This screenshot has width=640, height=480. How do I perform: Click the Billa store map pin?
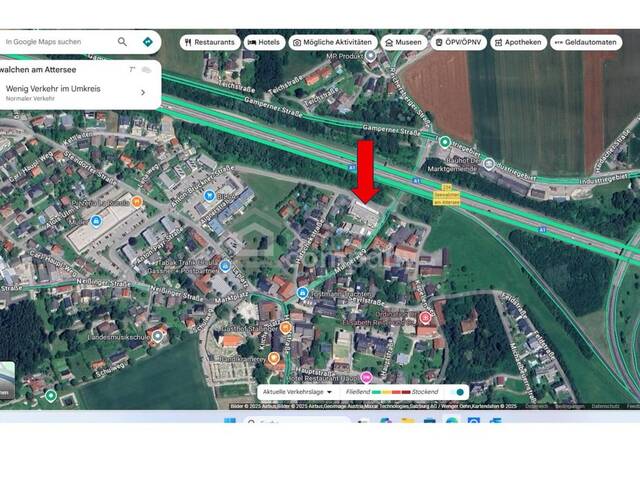tap(209, 196)
